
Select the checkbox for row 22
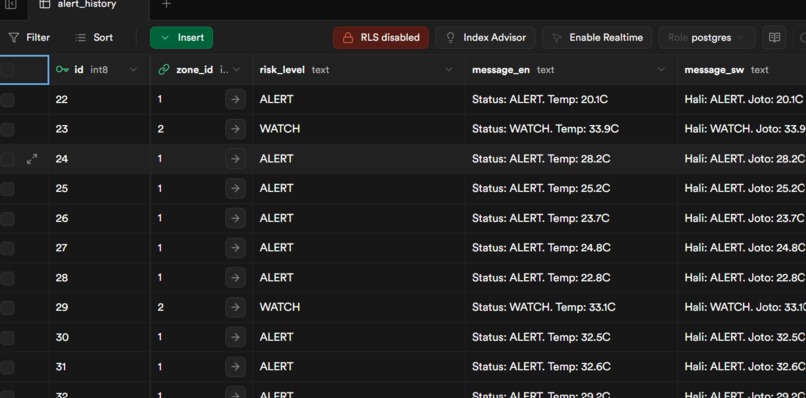coord(7,100)
